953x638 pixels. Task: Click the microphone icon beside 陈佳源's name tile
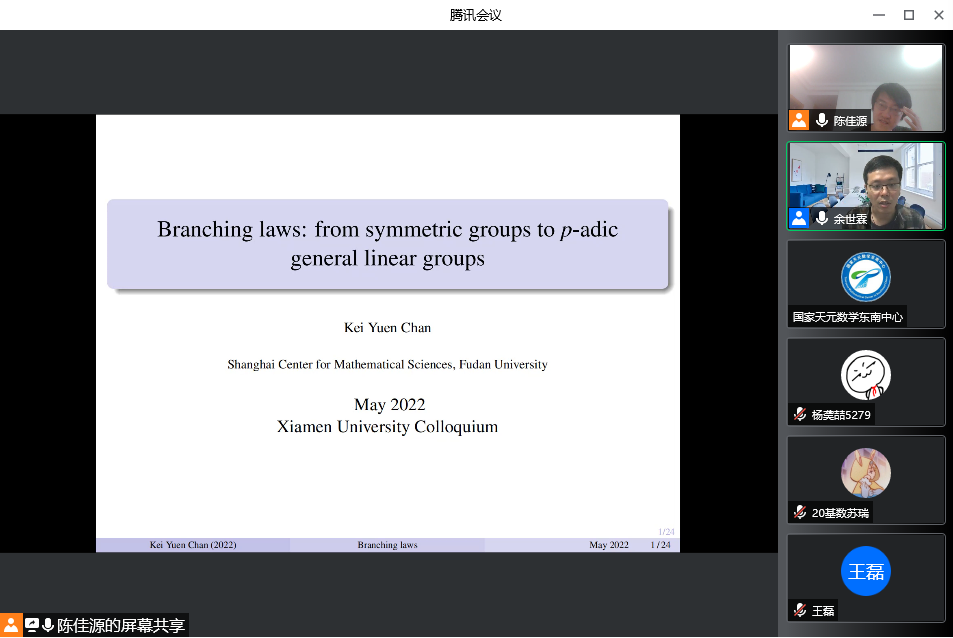[x=822, y=120]
